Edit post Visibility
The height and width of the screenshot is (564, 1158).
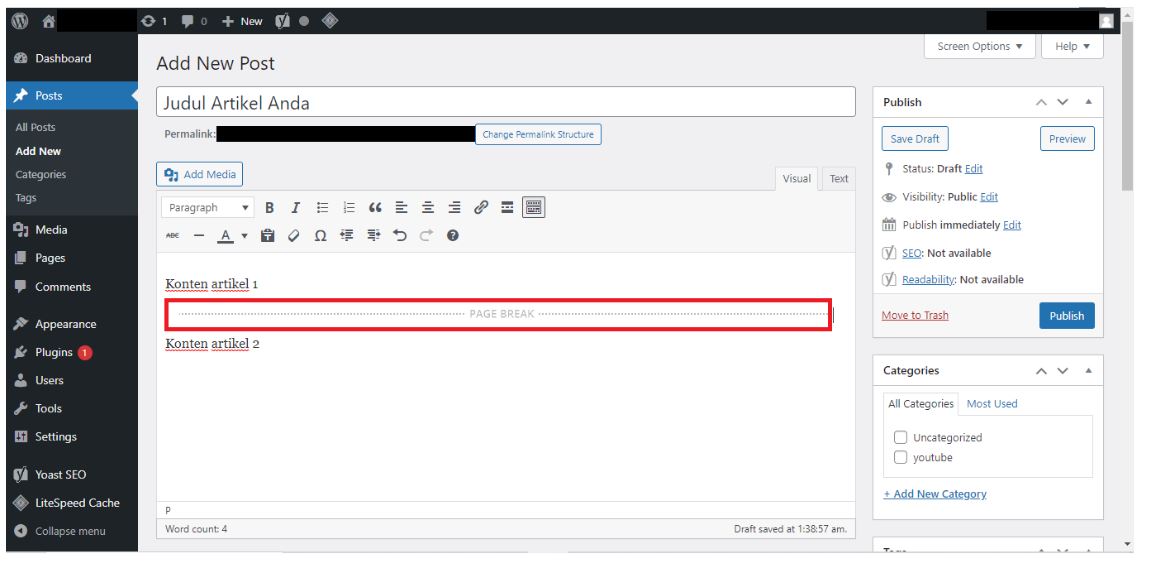pyautogui.click(x=989, y=196)
